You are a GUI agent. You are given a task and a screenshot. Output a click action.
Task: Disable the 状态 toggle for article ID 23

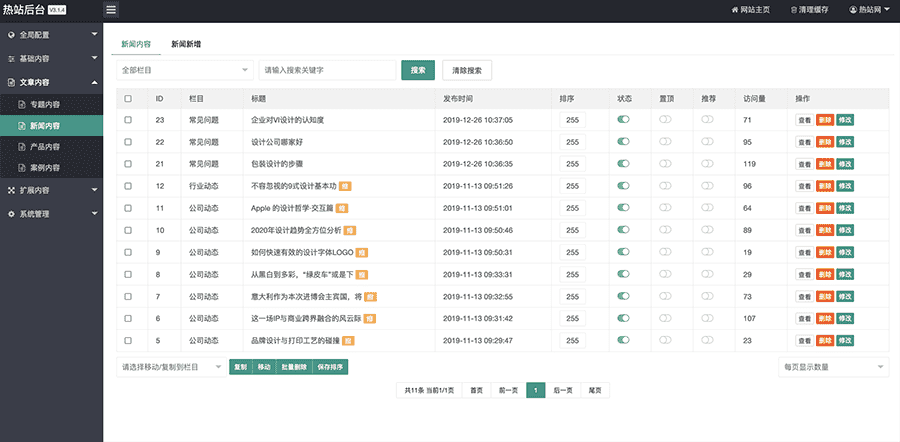click(x=624, y=119)
